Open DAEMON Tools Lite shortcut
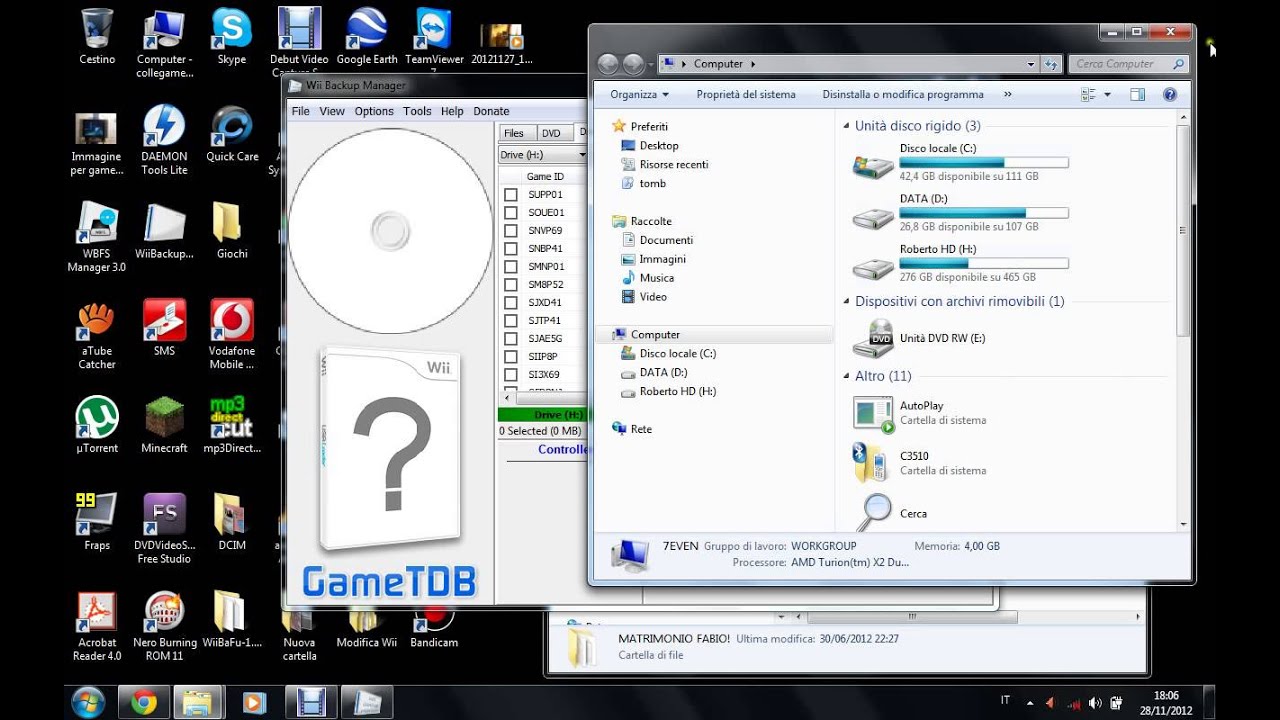This screenshot has width=1280, height=720. point(164,140)
